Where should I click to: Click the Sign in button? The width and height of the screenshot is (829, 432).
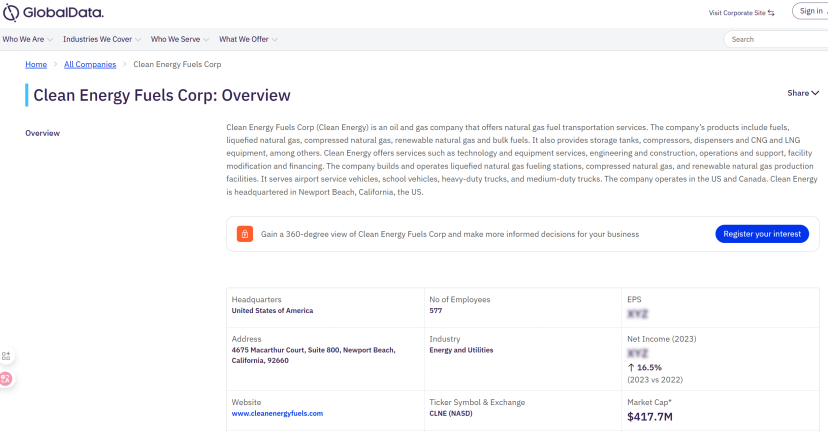tap(808, 12)
